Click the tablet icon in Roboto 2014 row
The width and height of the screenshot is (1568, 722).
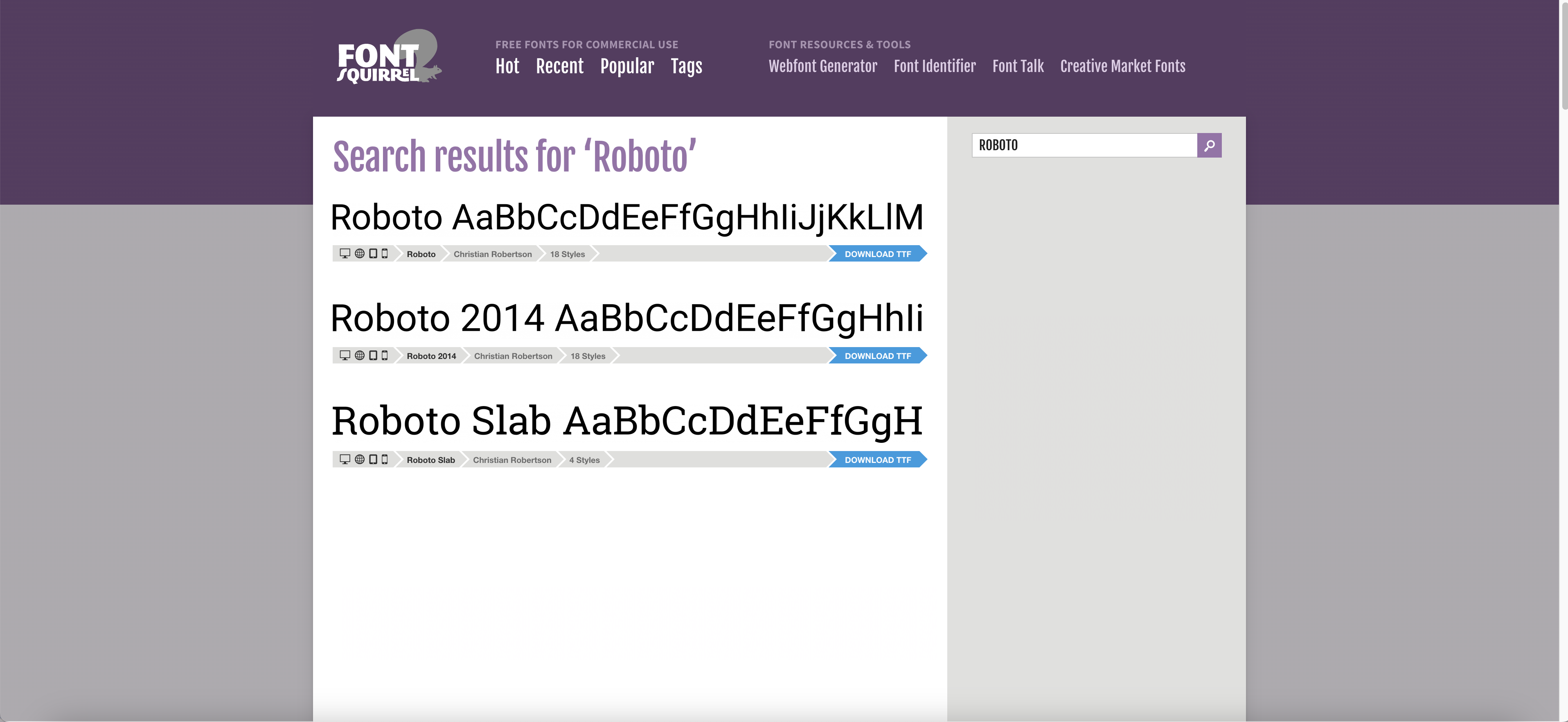tap(373, 356)
